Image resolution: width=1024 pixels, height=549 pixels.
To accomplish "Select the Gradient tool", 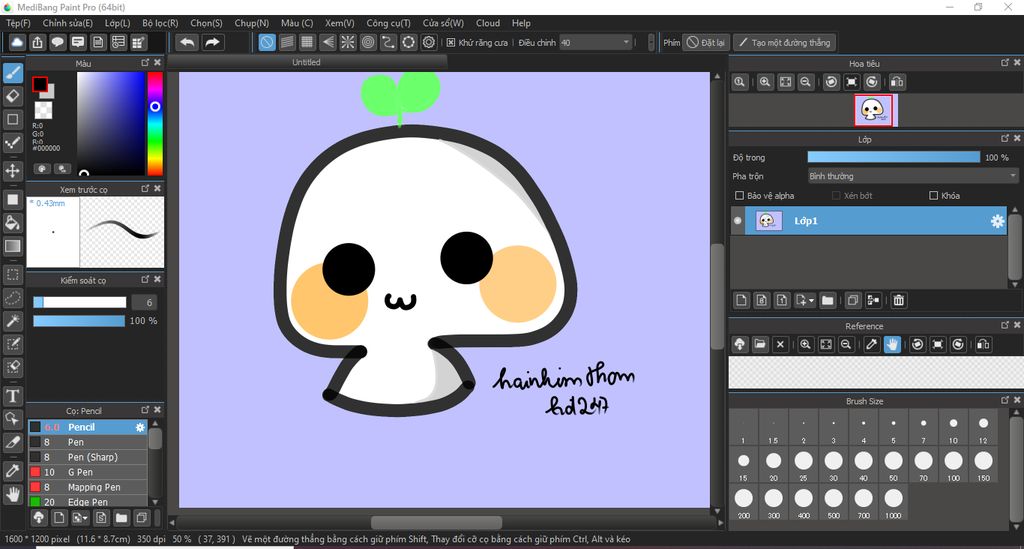I will pyautogui.click(x=12, y=246).
